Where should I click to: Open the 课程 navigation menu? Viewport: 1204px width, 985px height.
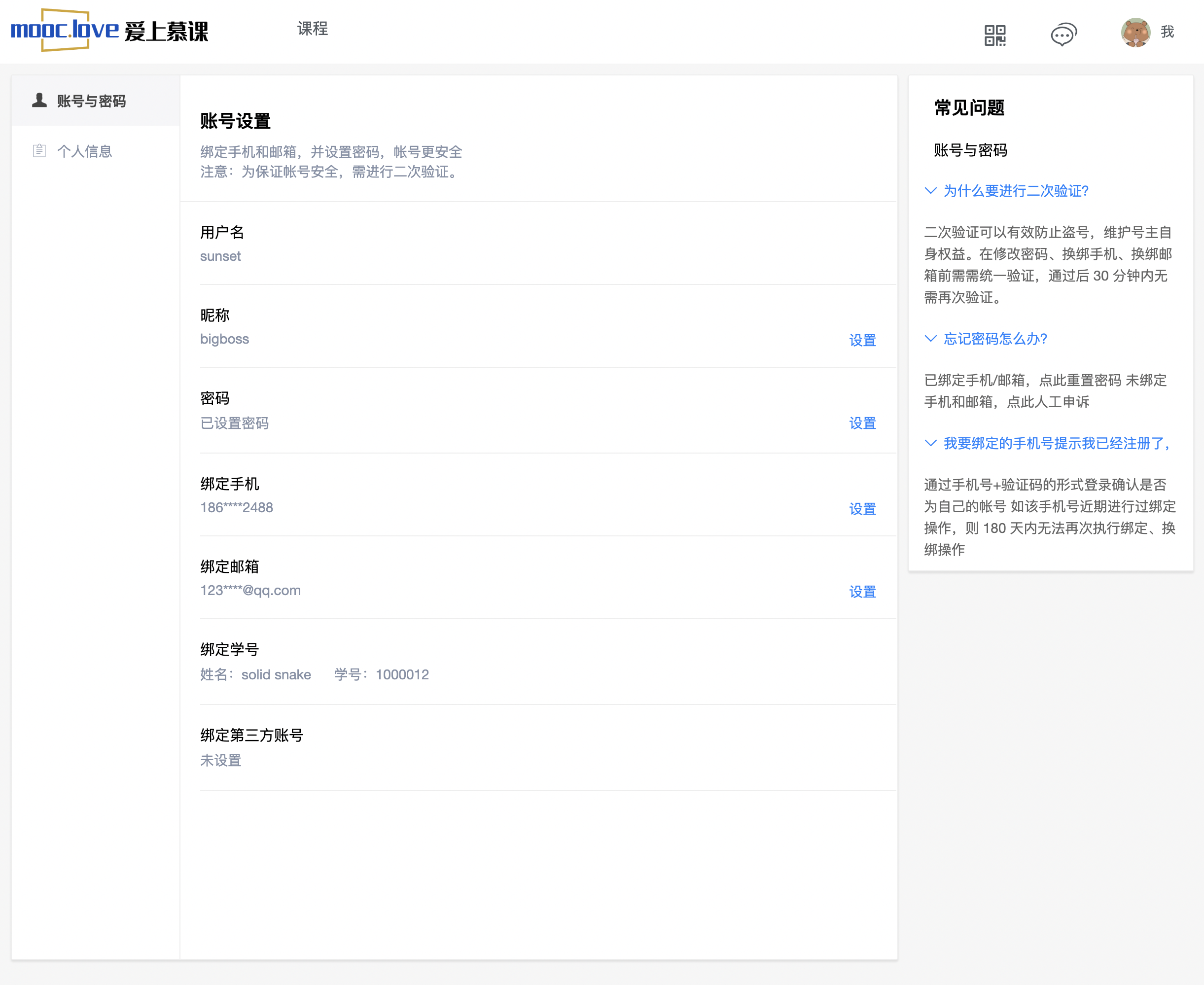point(312,29)
